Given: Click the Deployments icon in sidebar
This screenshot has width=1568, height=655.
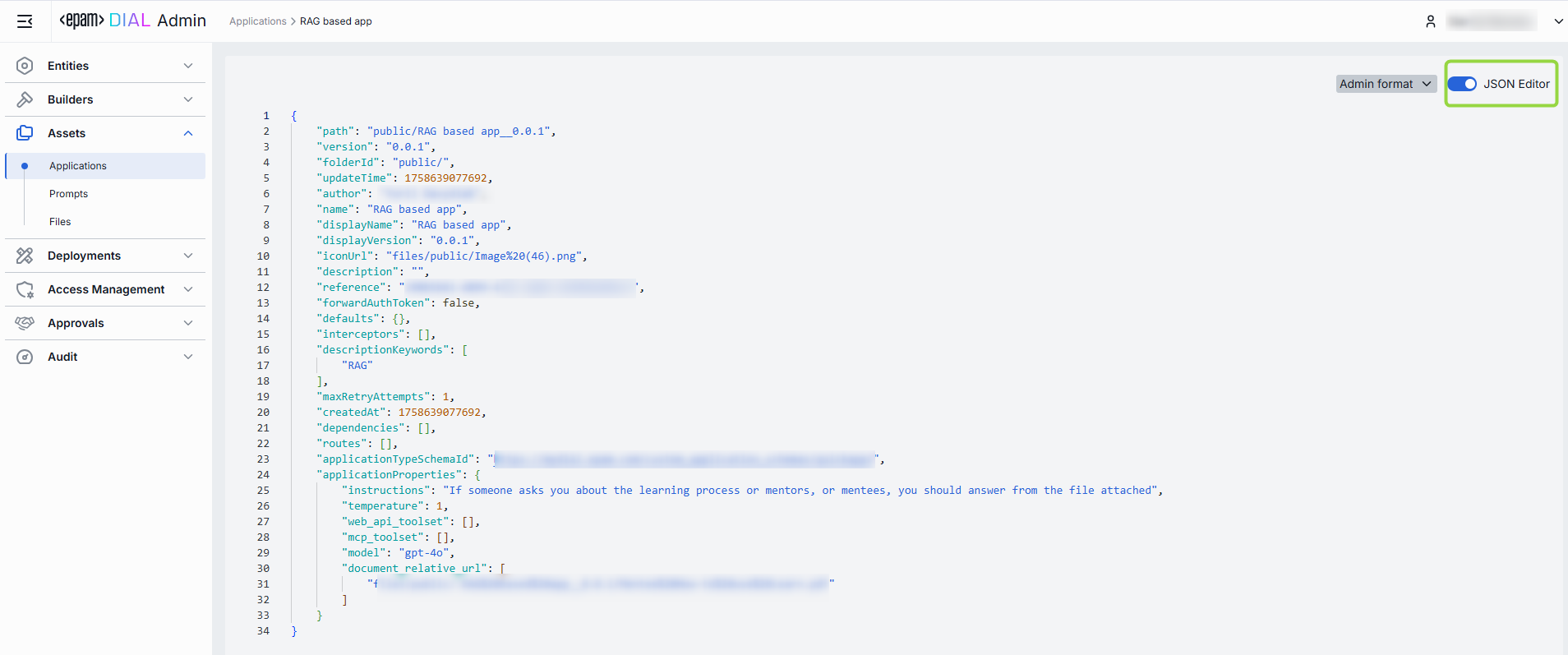Looking at the screenshot, I should pos(25,256).
